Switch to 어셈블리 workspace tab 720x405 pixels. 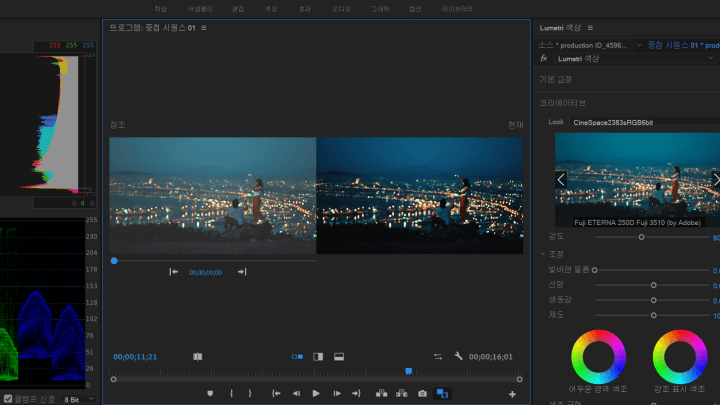point(200,9)
